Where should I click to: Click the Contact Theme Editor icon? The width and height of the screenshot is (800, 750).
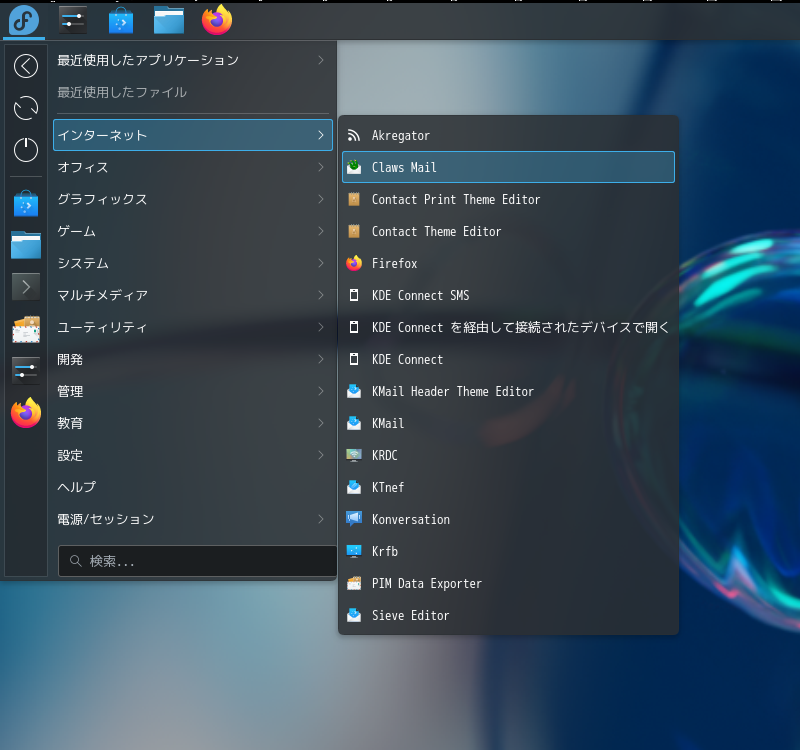pyautogui.click(x=354, y=231)
